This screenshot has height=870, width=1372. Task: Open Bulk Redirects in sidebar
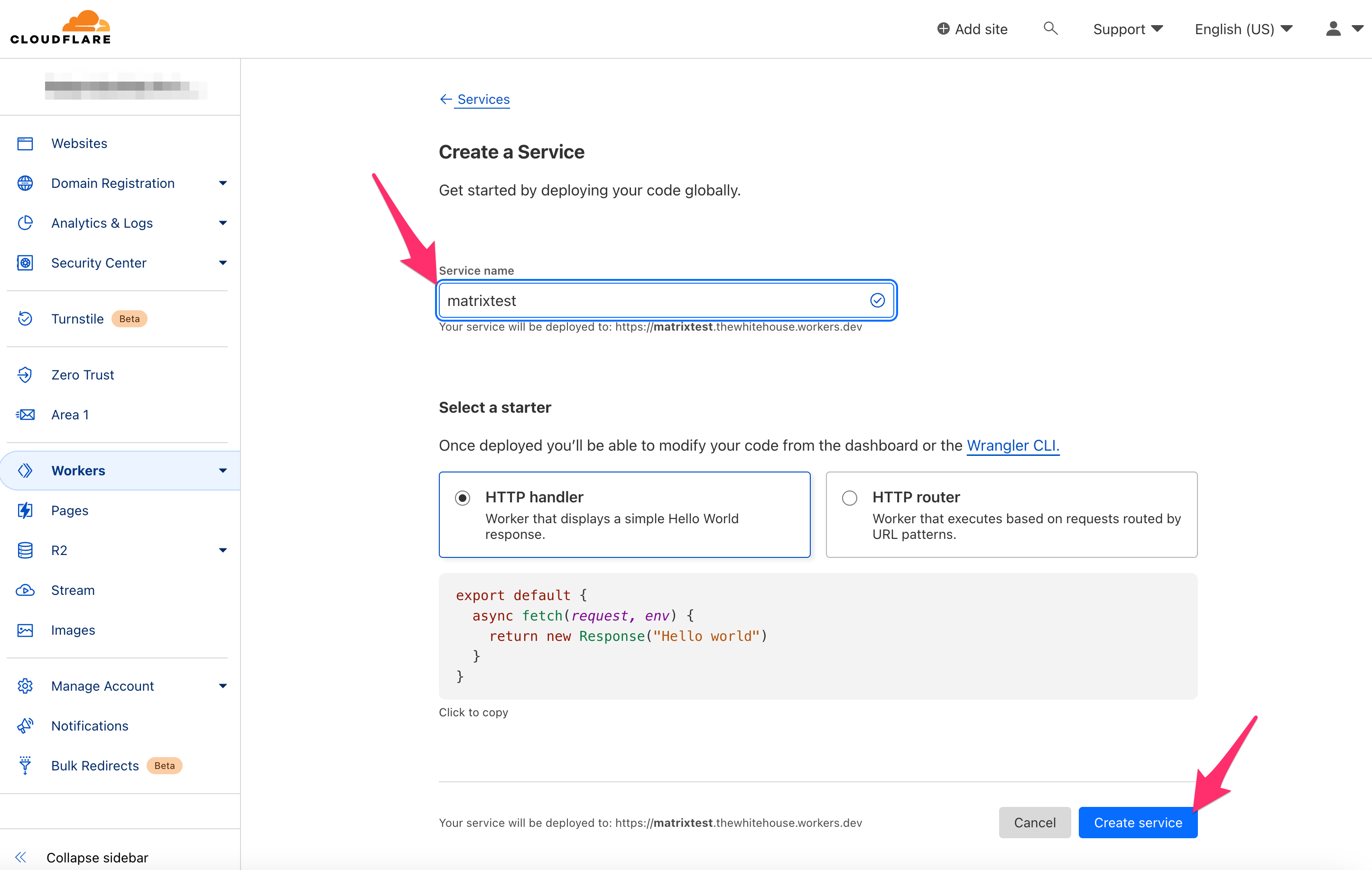click(94, 765)
